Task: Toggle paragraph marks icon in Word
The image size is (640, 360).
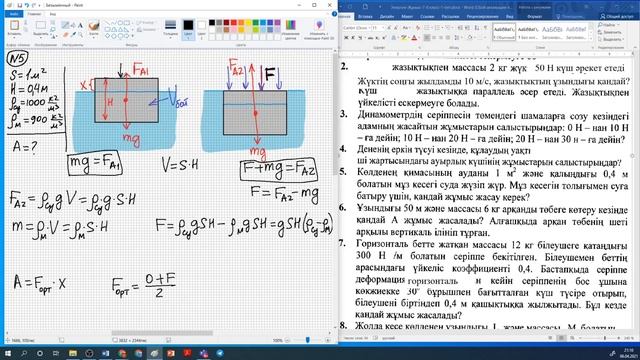Action: 485,28
